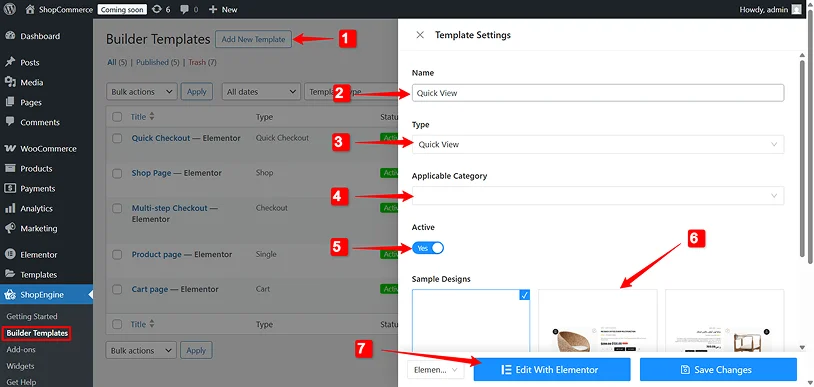Click the top Apply button

click(x=197, y=92)
